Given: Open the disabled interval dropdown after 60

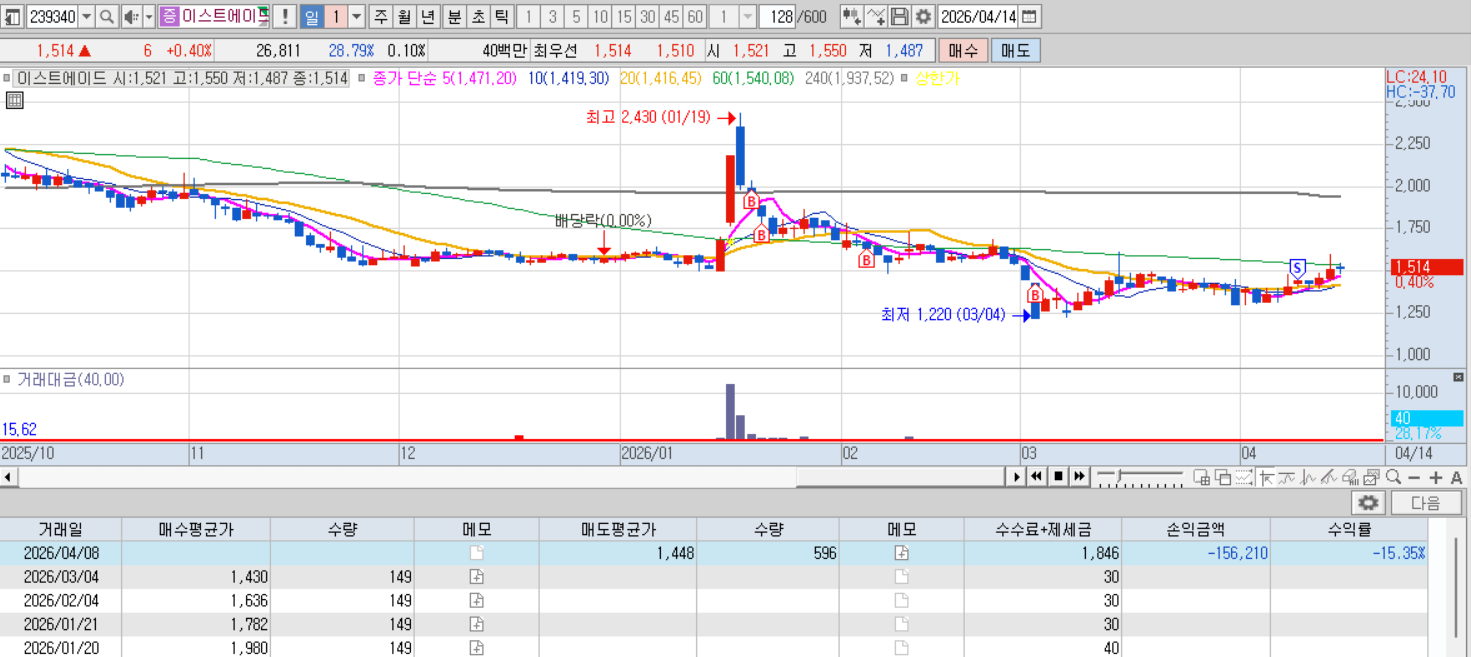Looking at the screenshot, I should click(749, 16).
